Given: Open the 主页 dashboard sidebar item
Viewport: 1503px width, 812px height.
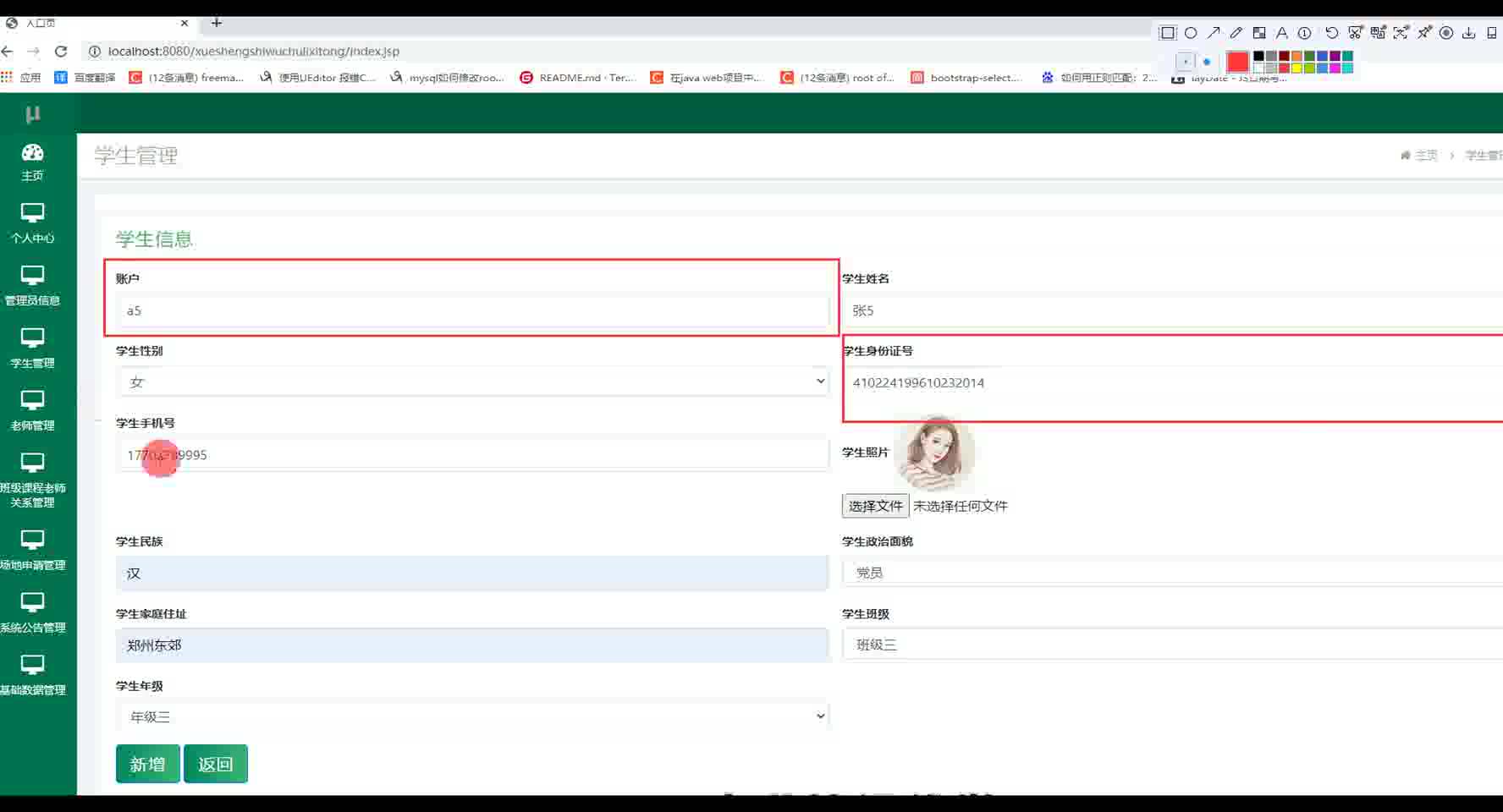Looking at the screenshot, I should pos(32,162).
